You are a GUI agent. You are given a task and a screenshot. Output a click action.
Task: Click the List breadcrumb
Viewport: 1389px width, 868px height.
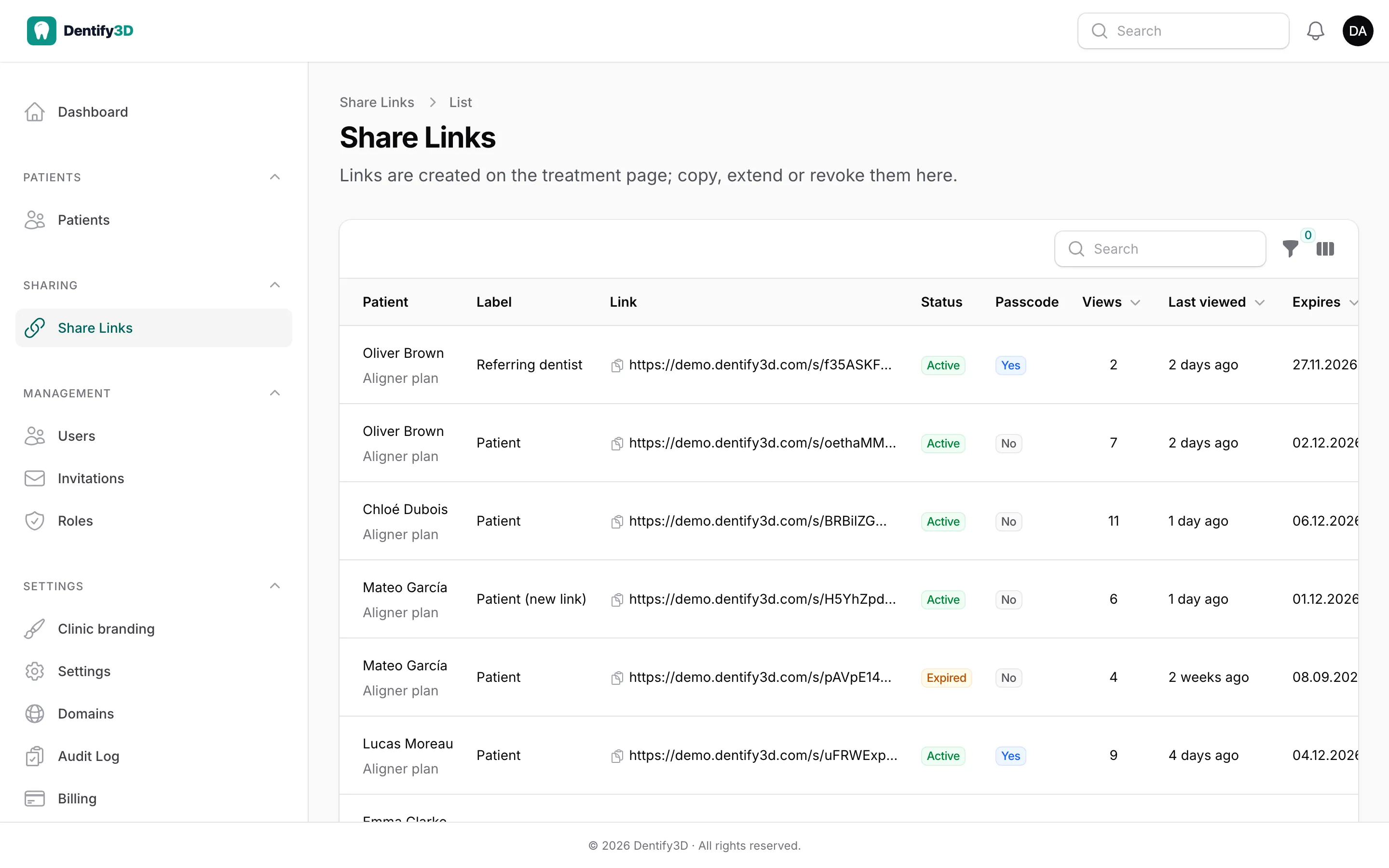tap(460, 102)
